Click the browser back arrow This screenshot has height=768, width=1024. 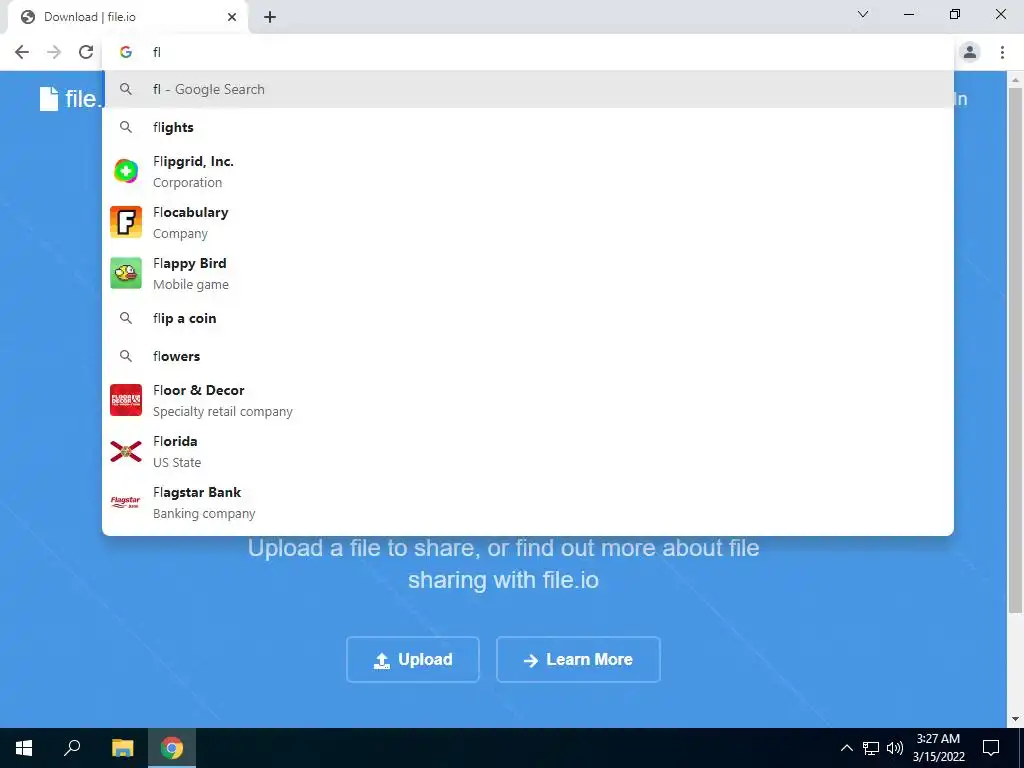click(22, 52)
